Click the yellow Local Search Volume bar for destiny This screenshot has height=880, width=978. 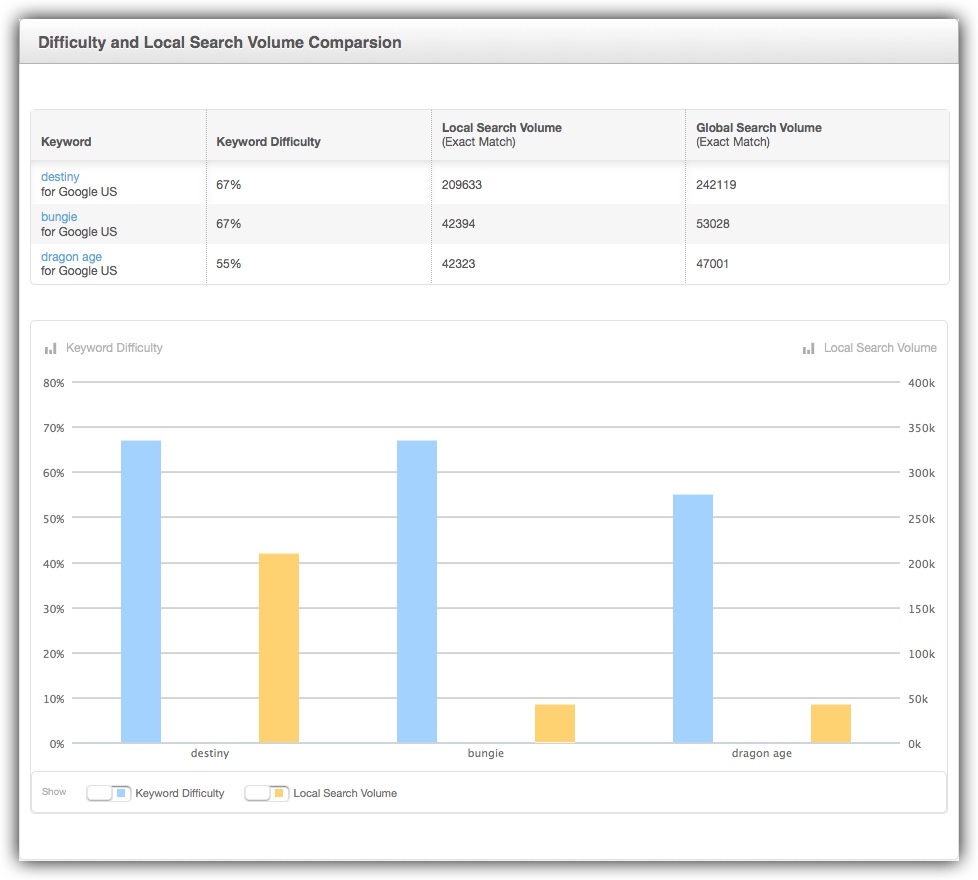coord(279,648)
